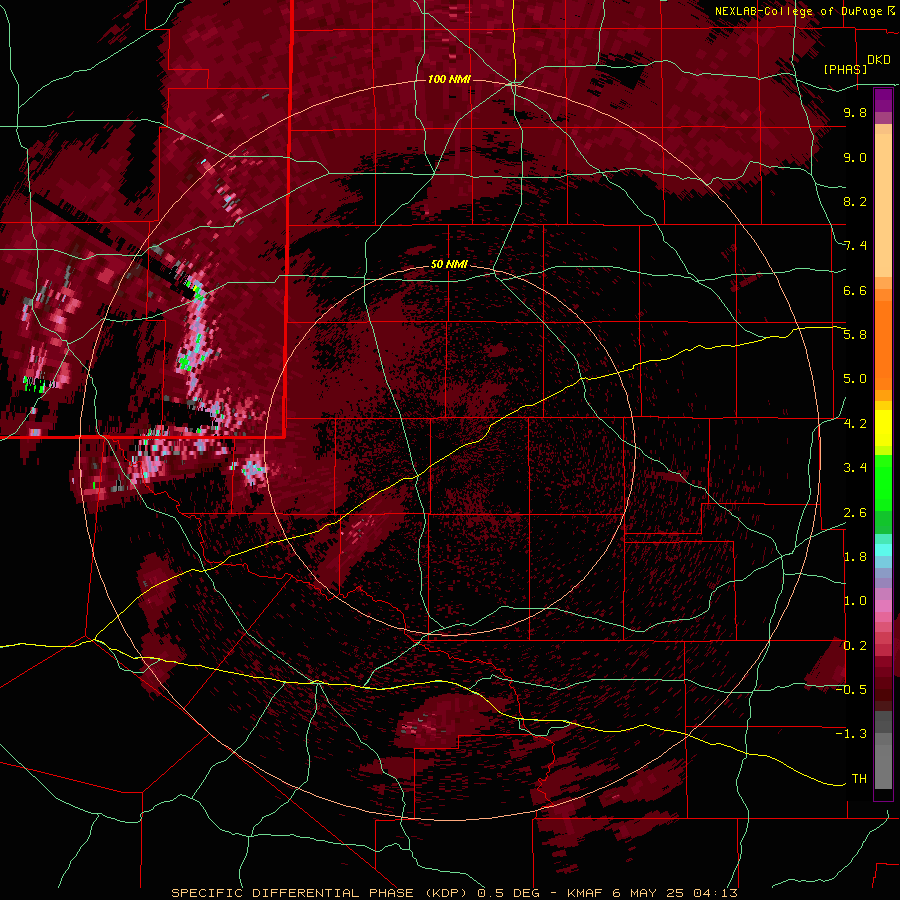Click the 9.8 value on color scale

pyautogui.click(x=855, y=112)
